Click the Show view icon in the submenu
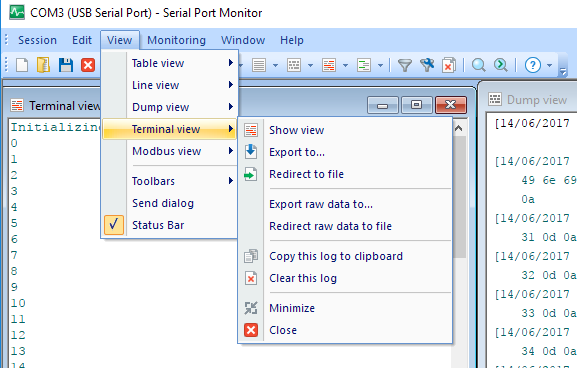This screenshot has width=577, height=368. [x=251, y=130]
